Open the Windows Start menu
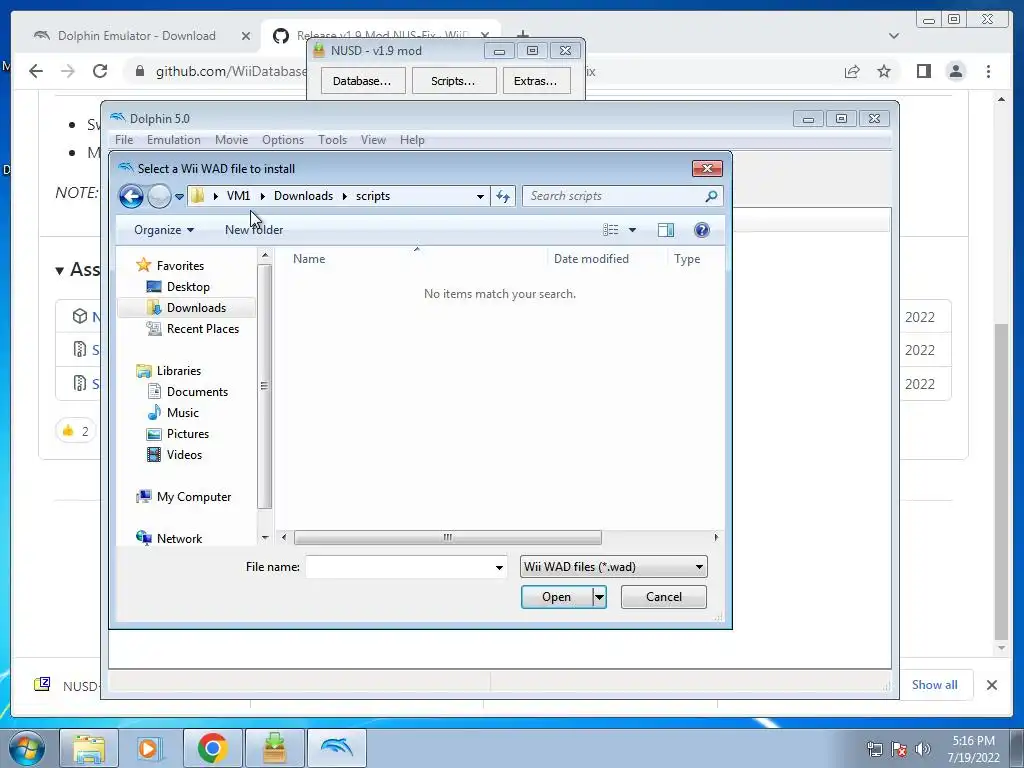The image size is (1024, 768). (28, 748)
